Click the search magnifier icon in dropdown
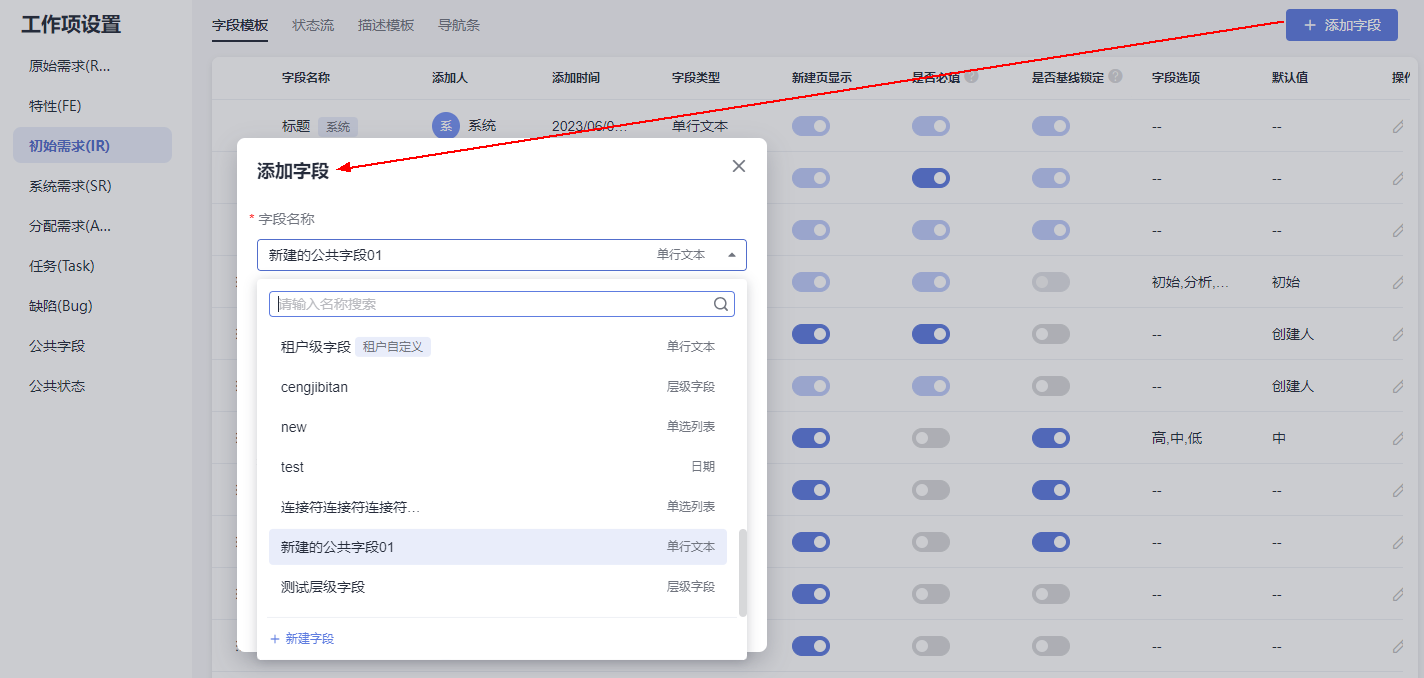The width and height of the screenshot is (1424, 678). 720,304
